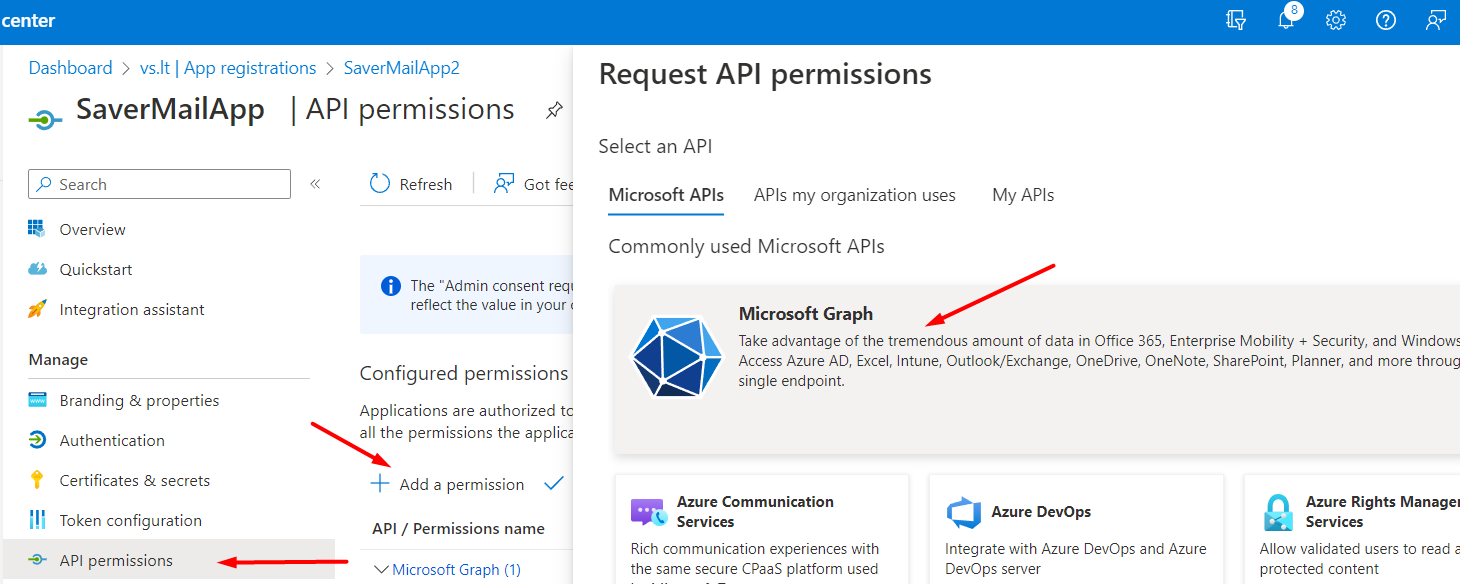Click the Refresh button
This screenshot has width=1460, height=584.
click(x=411, y=184)
